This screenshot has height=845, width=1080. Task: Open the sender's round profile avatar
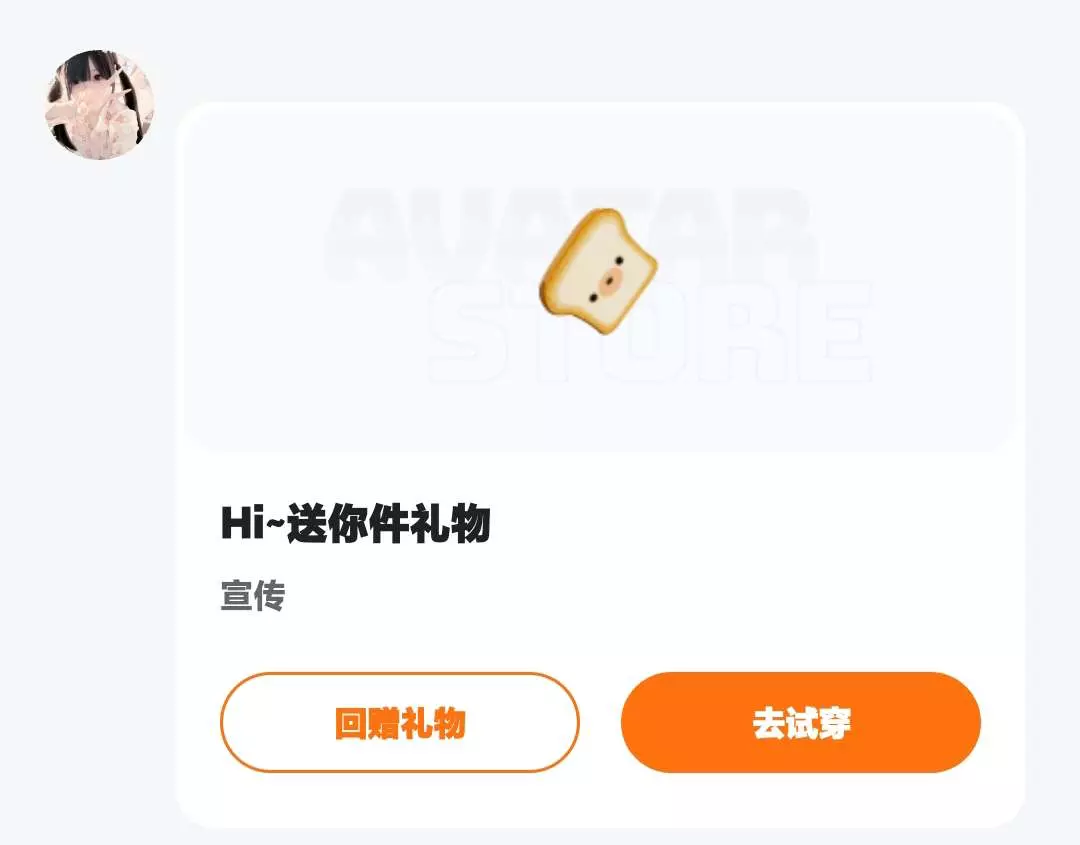[100, 105]
